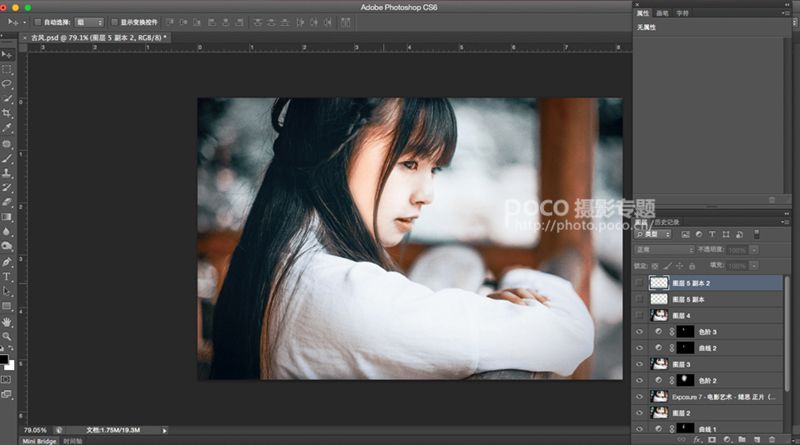Show the 图层 4 layer

(x=639, y=315)
